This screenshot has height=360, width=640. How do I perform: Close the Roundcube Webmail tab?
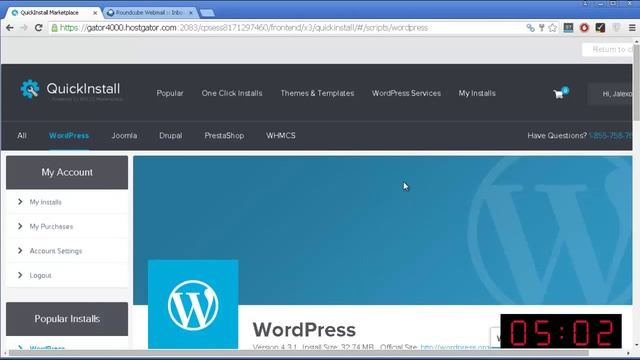point(191,13)
